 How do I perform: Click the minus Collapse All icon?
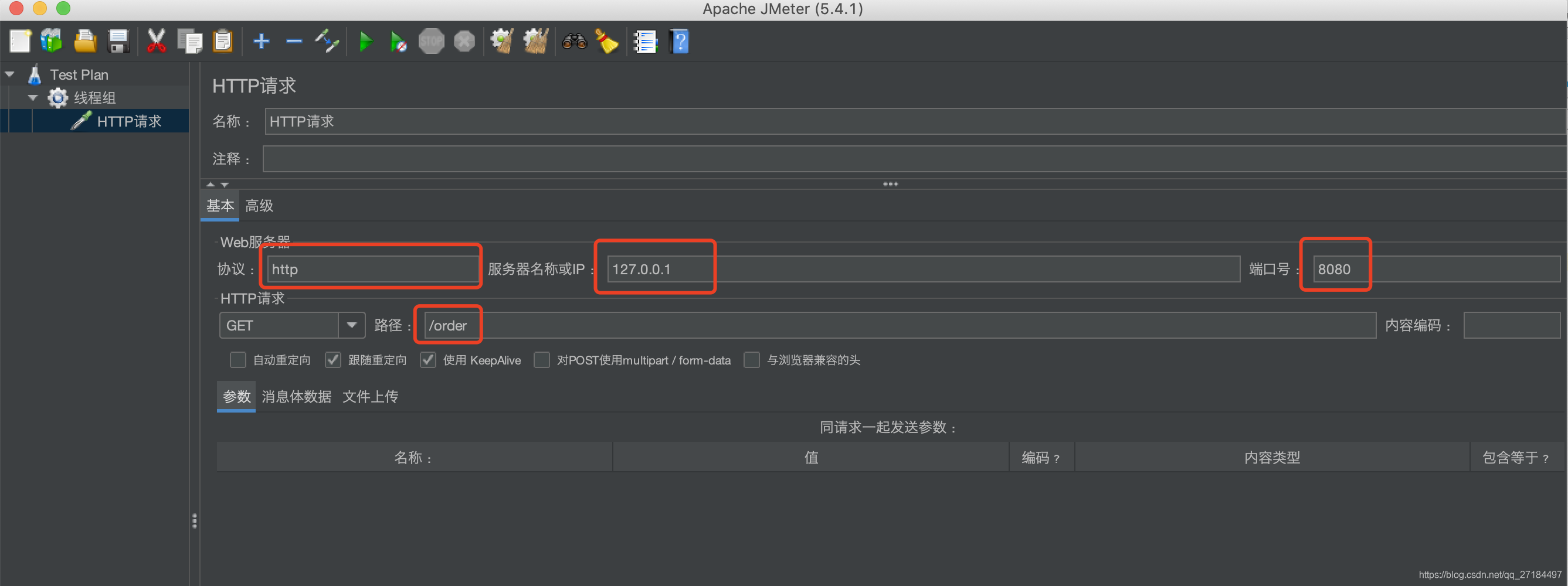click(294, 42)
